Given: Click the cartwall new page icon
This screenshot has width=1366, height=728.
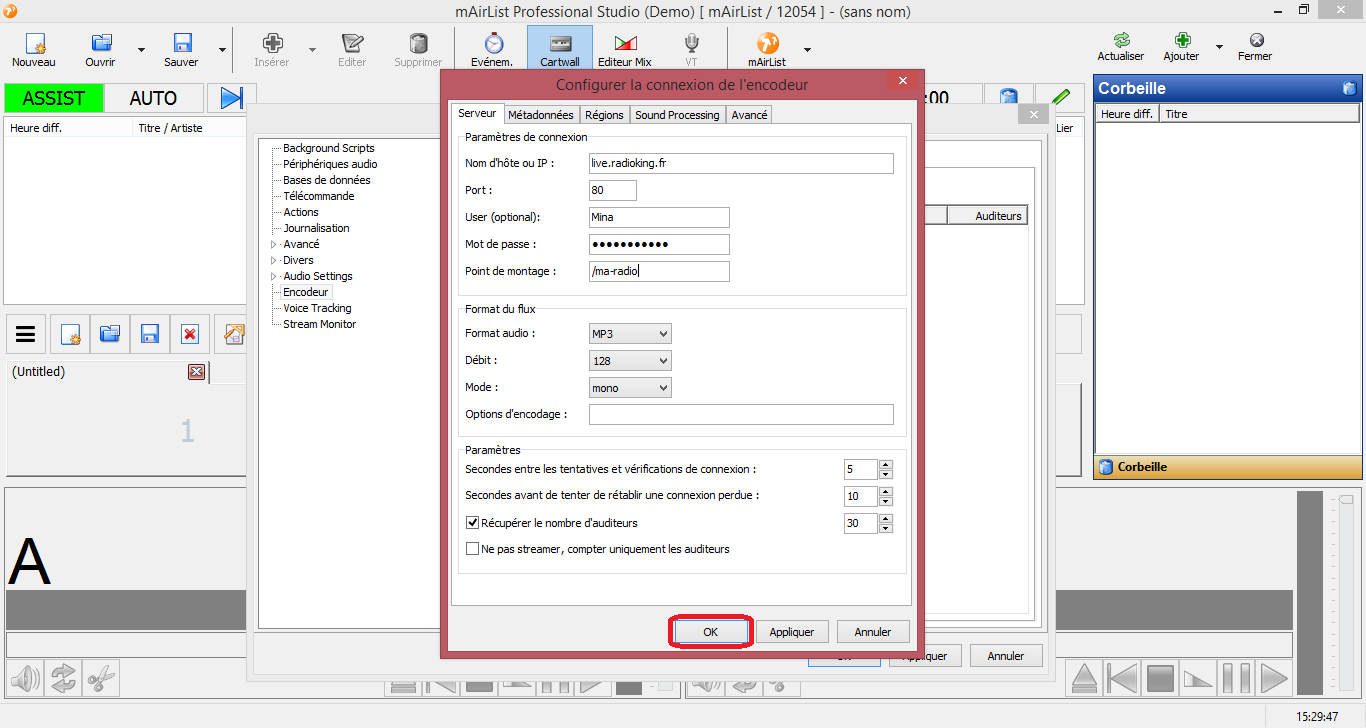Looking at the screenshot, I should click(70, 334).
